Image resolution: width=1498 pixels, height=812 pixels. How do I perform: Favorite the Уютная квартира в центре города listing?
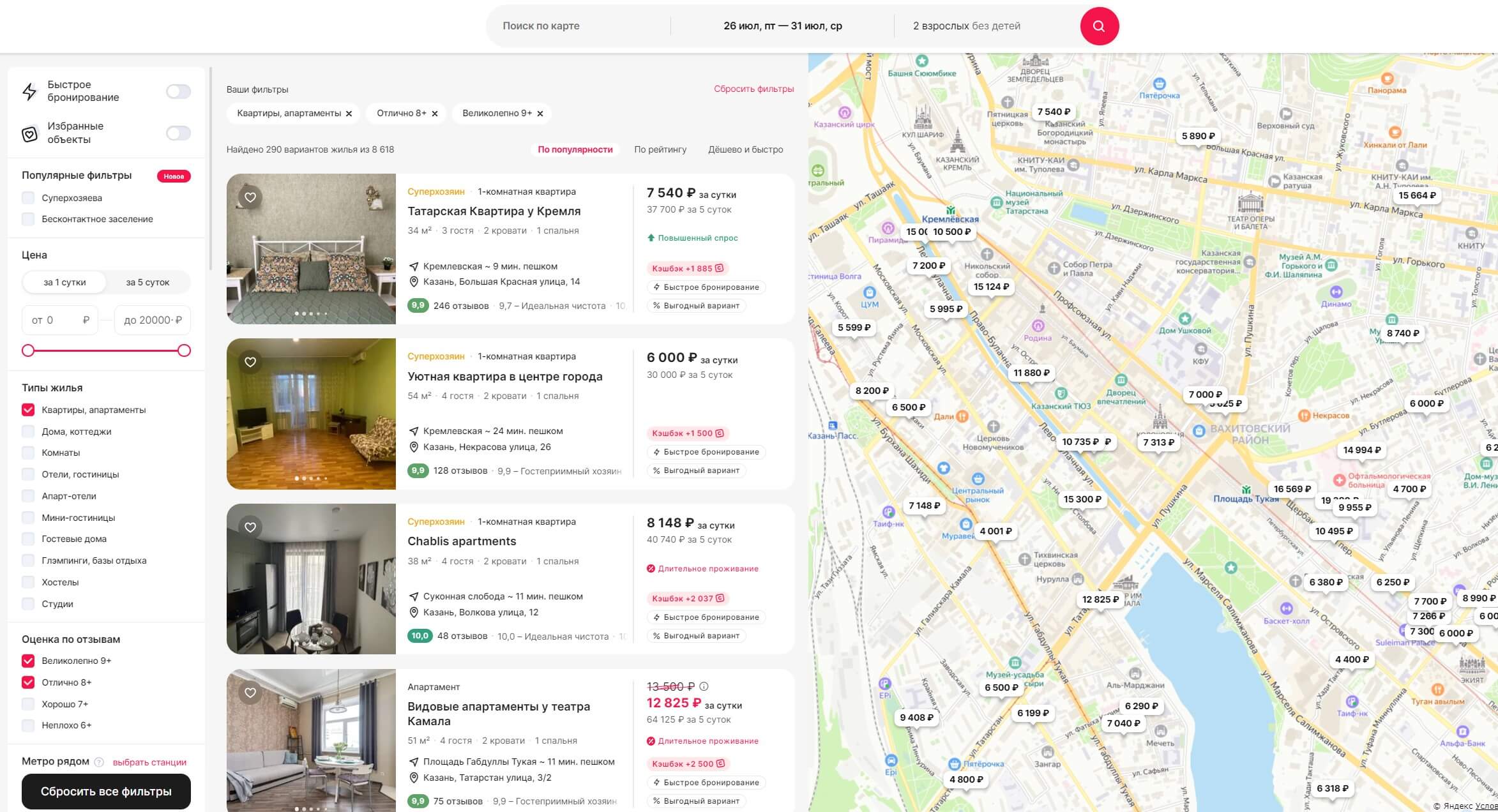click(250, 362)
